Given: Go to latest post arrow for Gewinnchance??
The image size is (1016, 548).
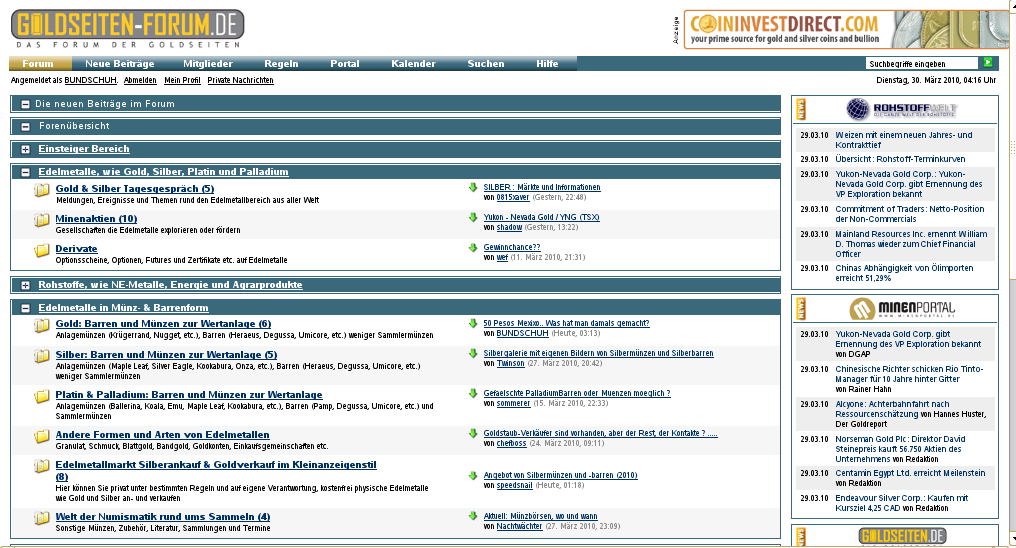Looking at the screenshot, I should click(473, 247).
